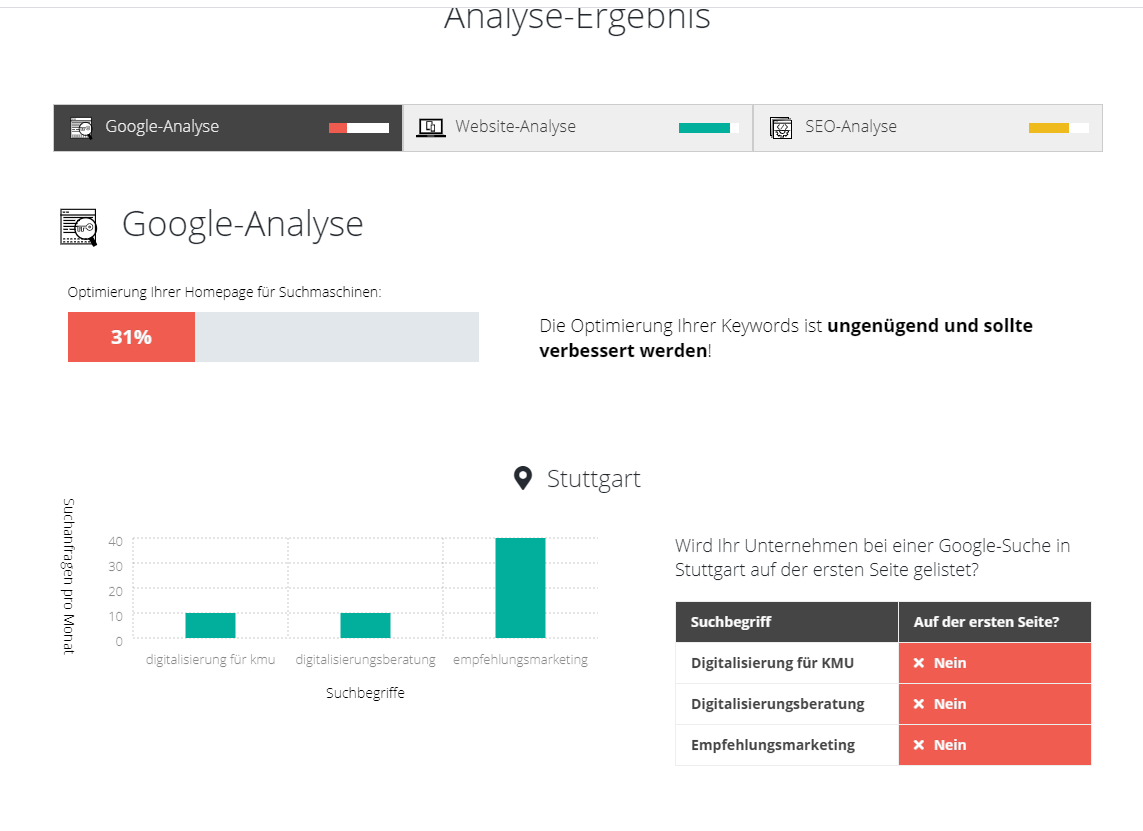Image resolution: width=1143 pixels, height=831 pixels.
Task: Click the Website-Analyse monitor icon
Action: [430, 127]
